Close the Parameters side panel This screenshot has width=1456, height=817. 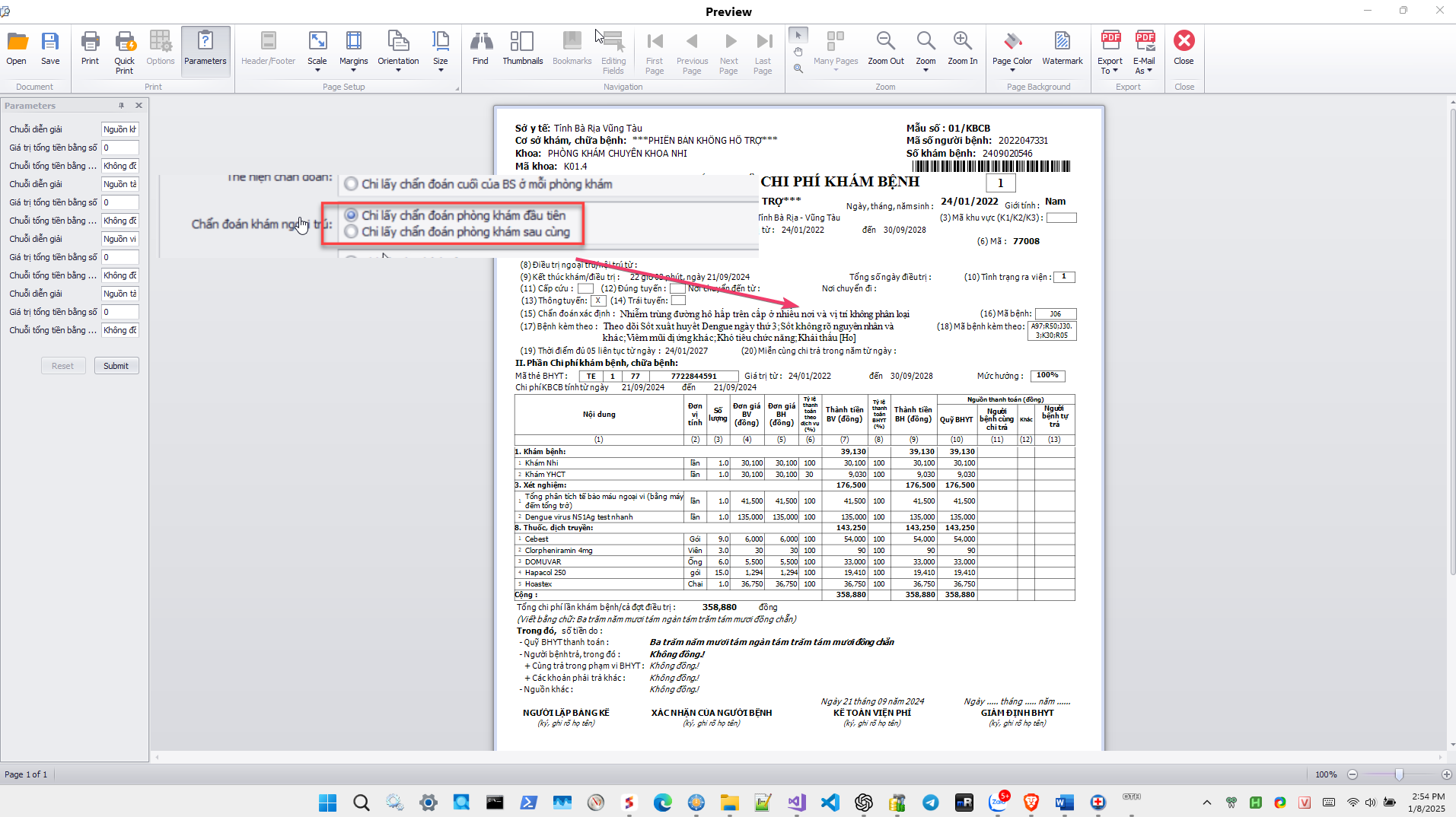139,106
